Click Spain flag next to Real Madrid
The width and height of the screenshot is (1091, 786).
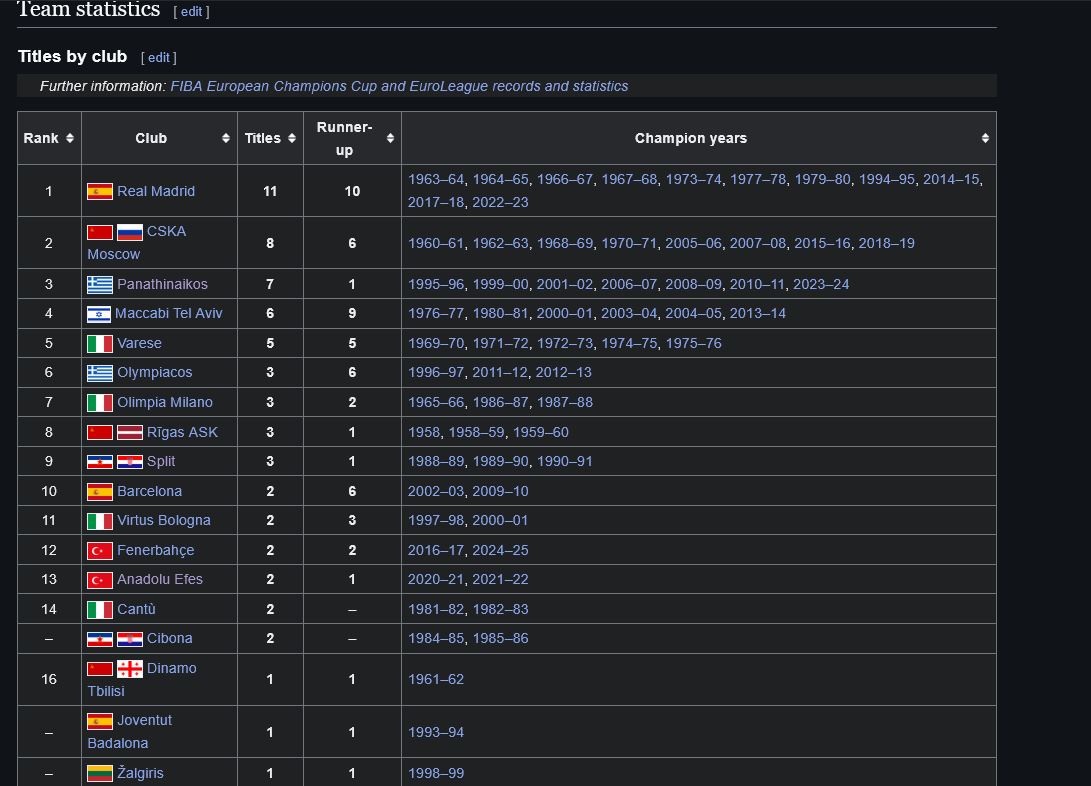click(x=99, y=191)
